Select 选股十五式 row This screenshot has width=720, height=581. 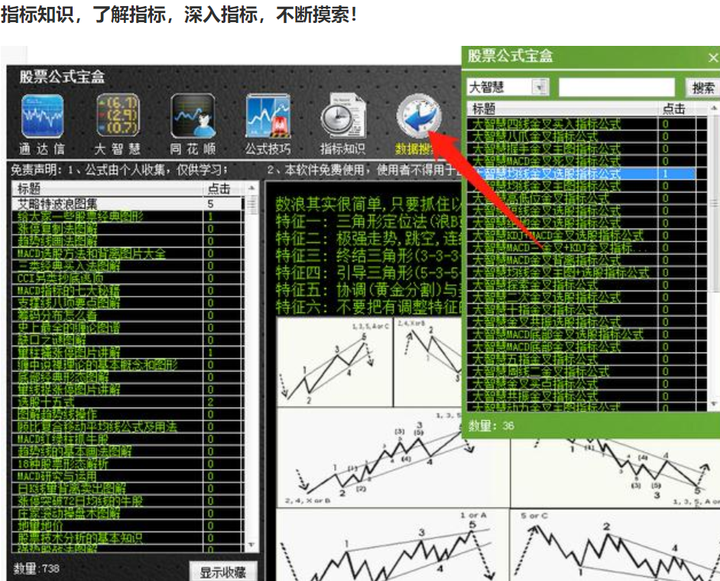click(x=129, y=402)
